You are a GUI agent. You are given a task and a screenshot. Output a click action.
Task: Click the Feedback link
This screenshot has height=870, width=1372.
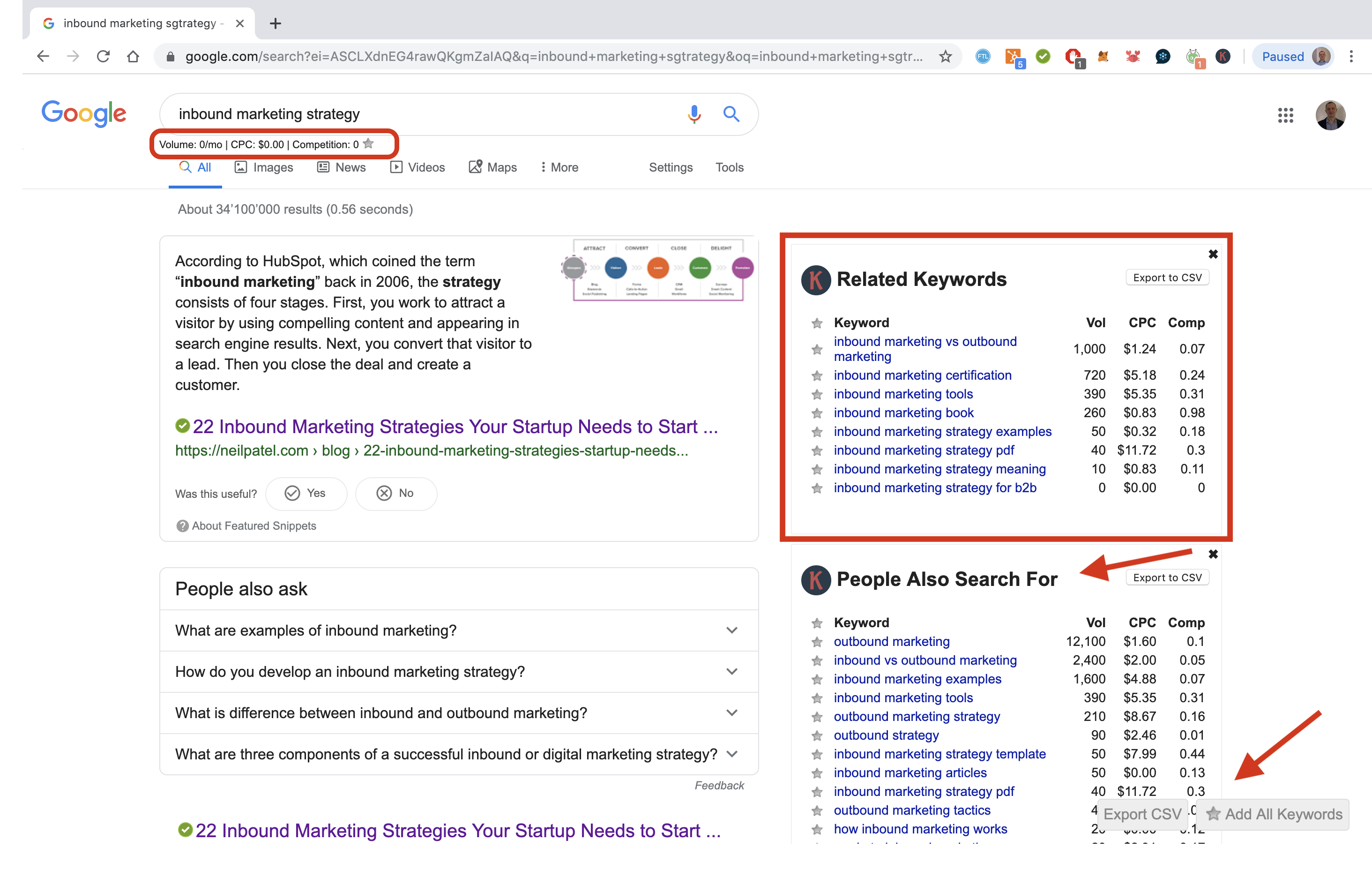point(719,786)
